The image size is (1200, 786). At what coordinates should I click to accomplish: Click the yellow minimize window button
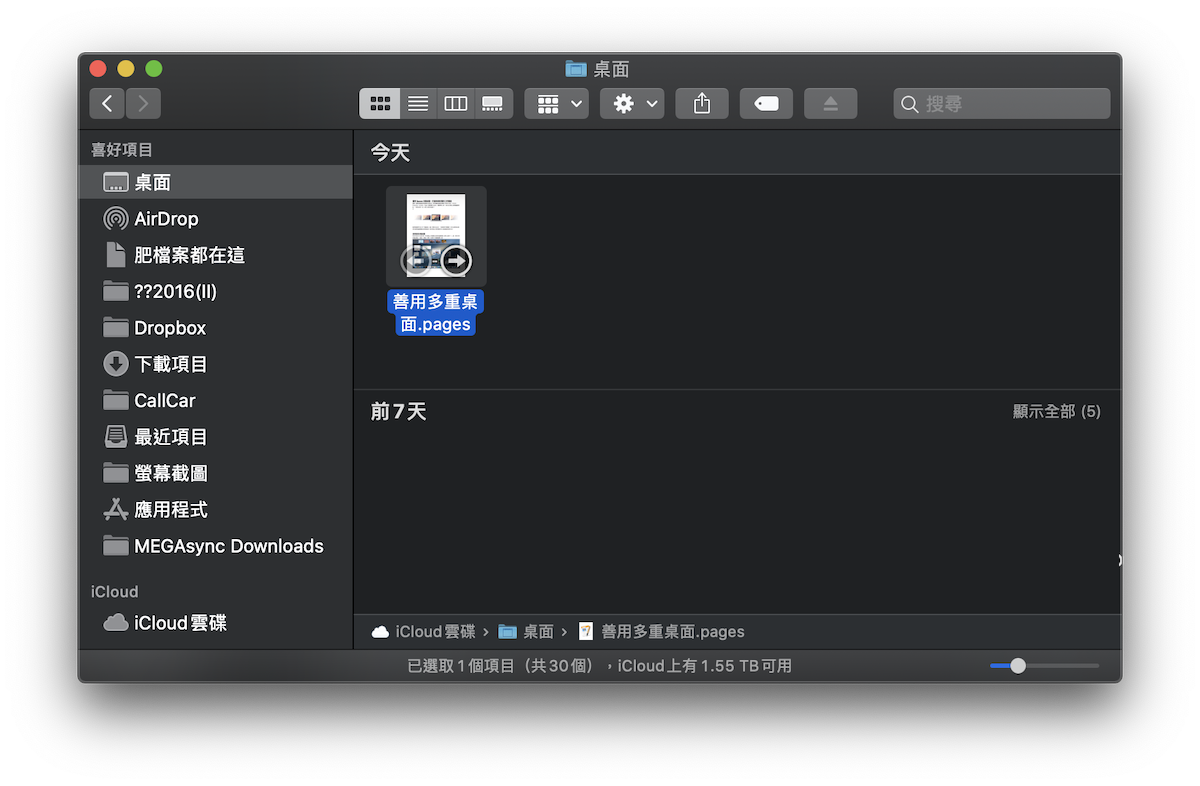(x=126, y=69)
